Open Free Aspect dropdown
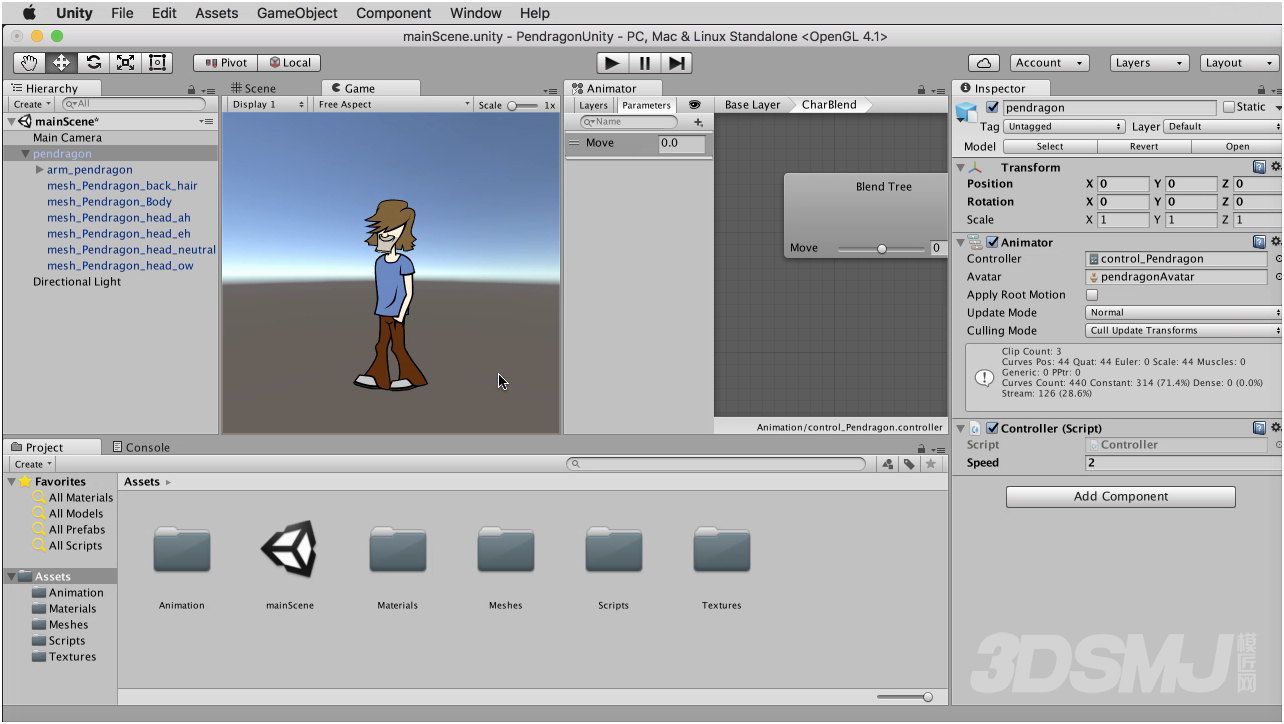 393,104
